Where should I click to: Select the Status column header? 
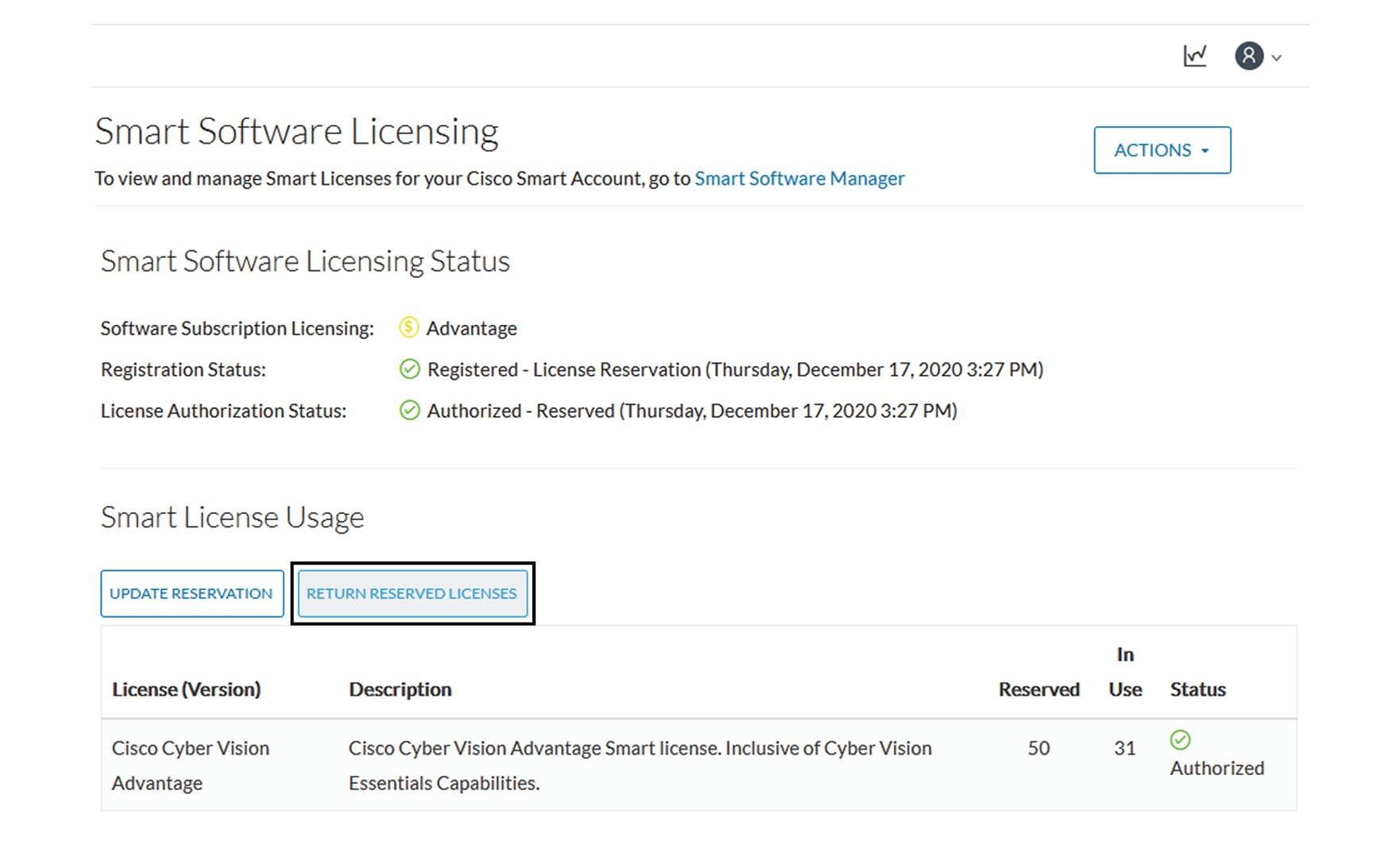(1197, 689)
